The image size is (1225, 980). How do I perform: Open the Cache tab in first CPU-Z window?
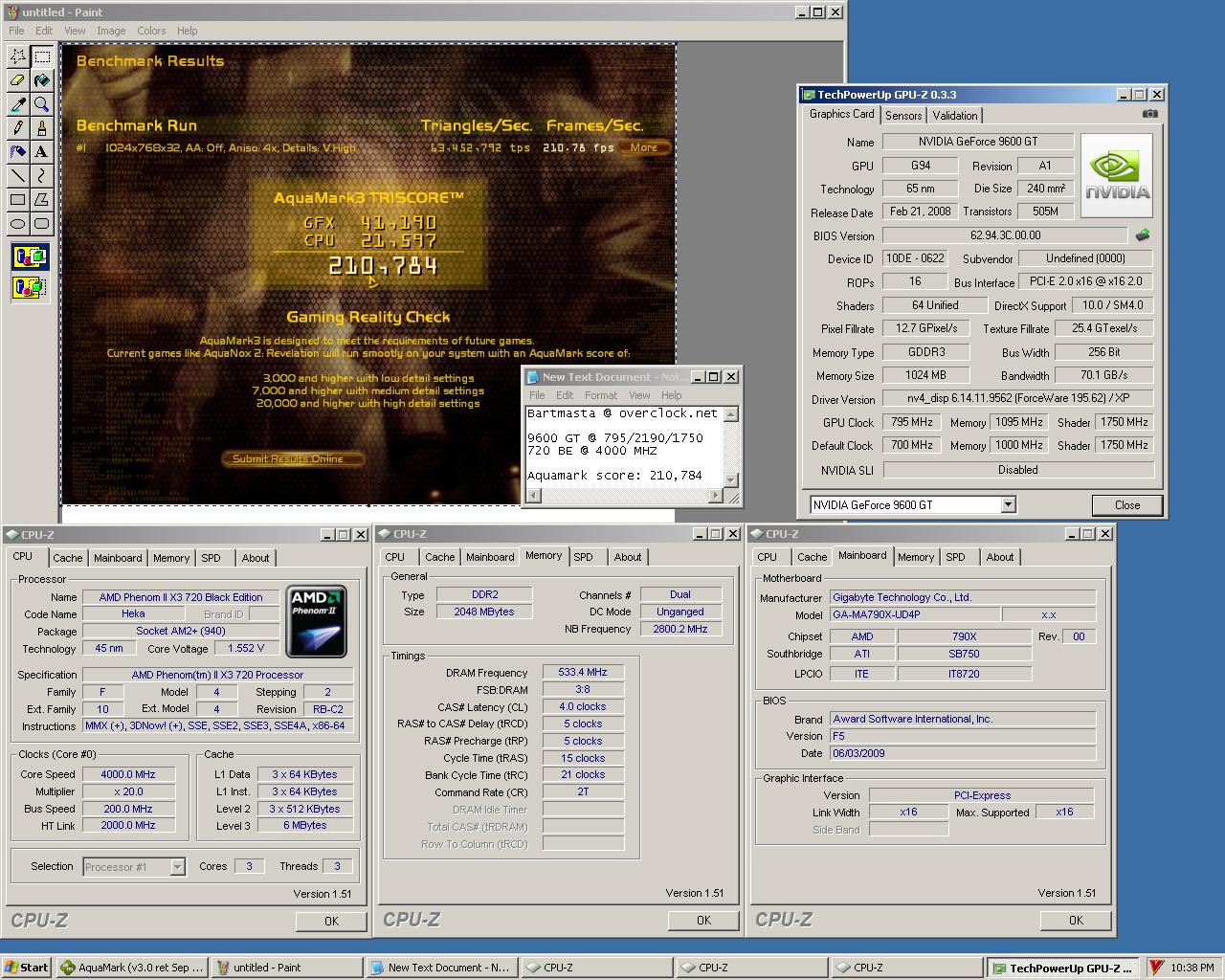[67, 558]
